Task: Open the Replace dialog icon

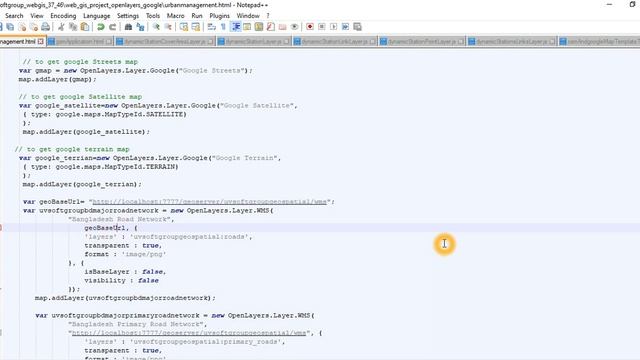Action: point(140,27)
